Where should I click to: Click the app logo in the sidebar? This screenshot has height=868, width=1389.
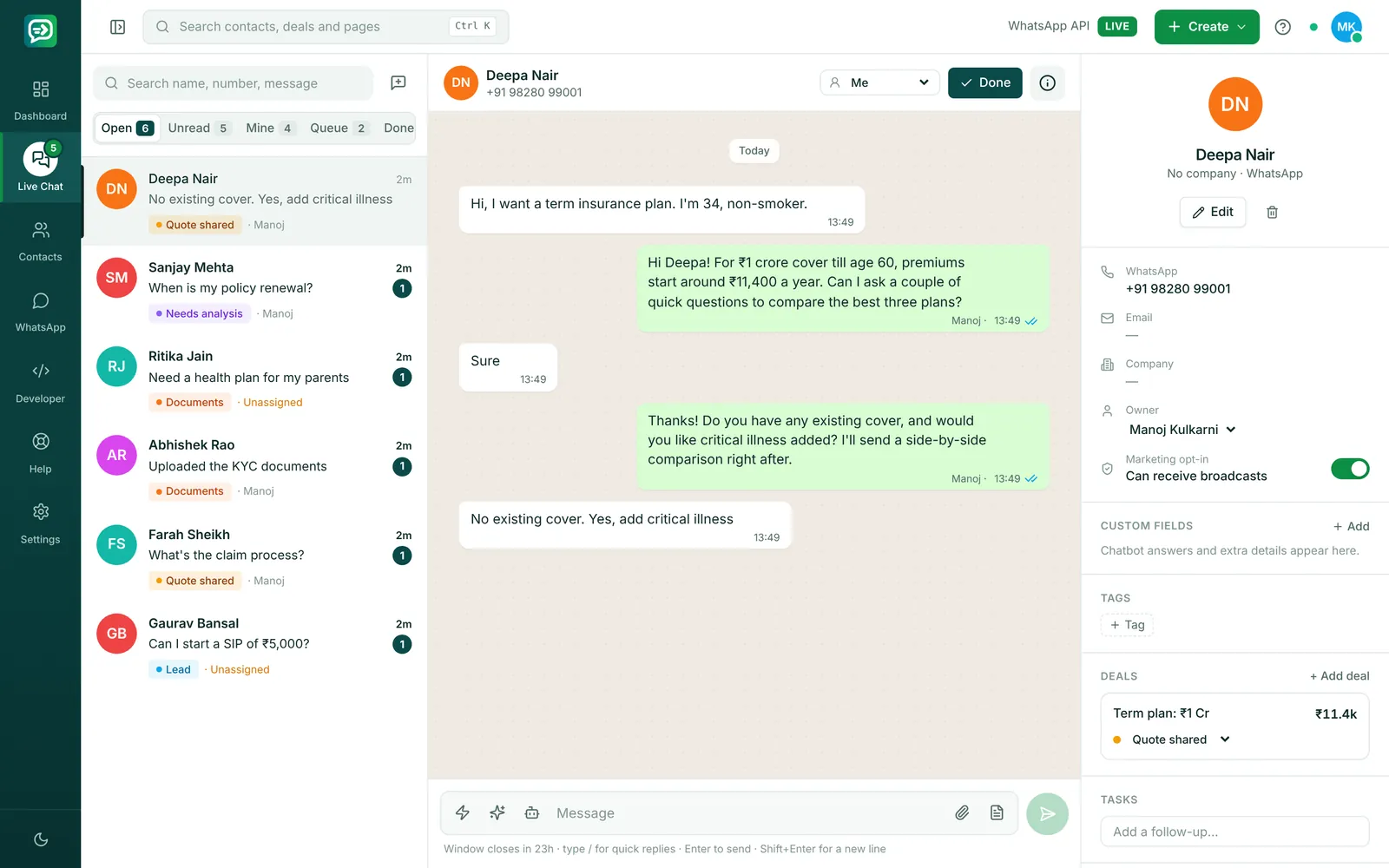click(x=40, y=31)
